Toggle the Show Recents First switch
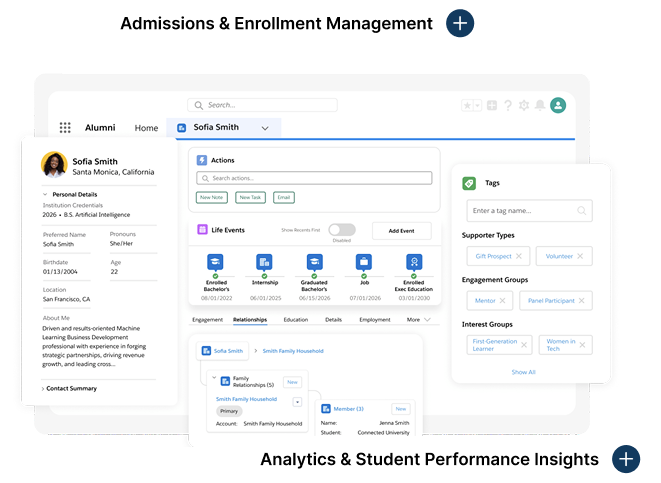This screenshot has height=483, width=661. pos(342,230)
